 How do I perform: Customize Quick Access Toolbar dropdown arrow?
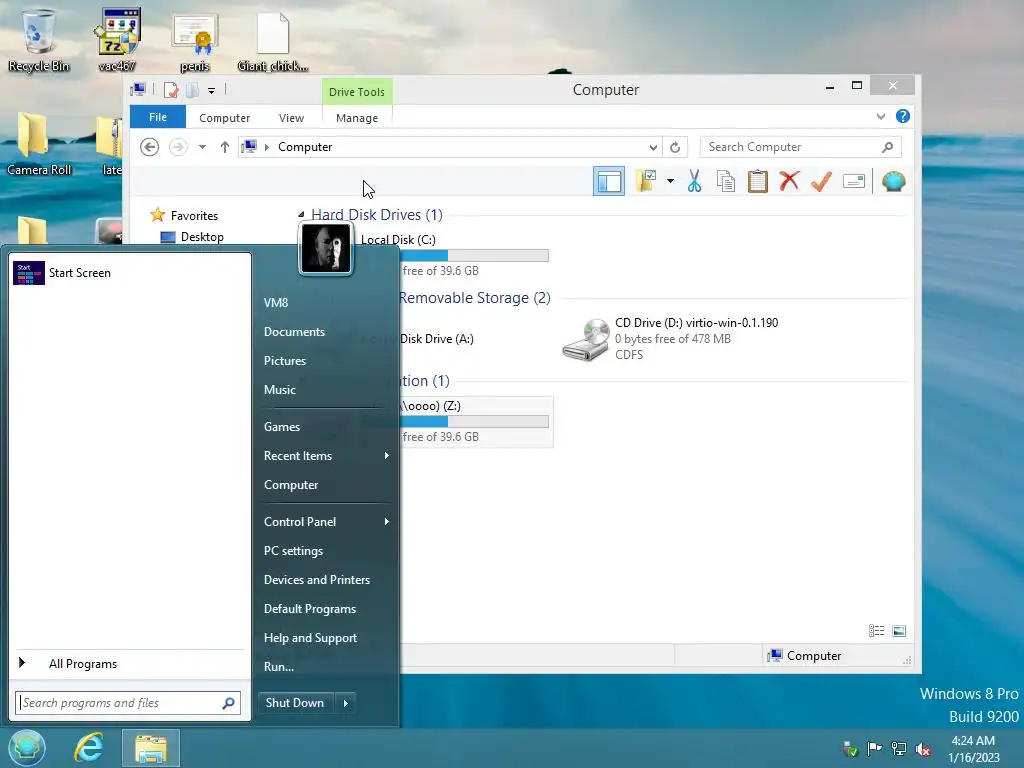tap(212, 91)
